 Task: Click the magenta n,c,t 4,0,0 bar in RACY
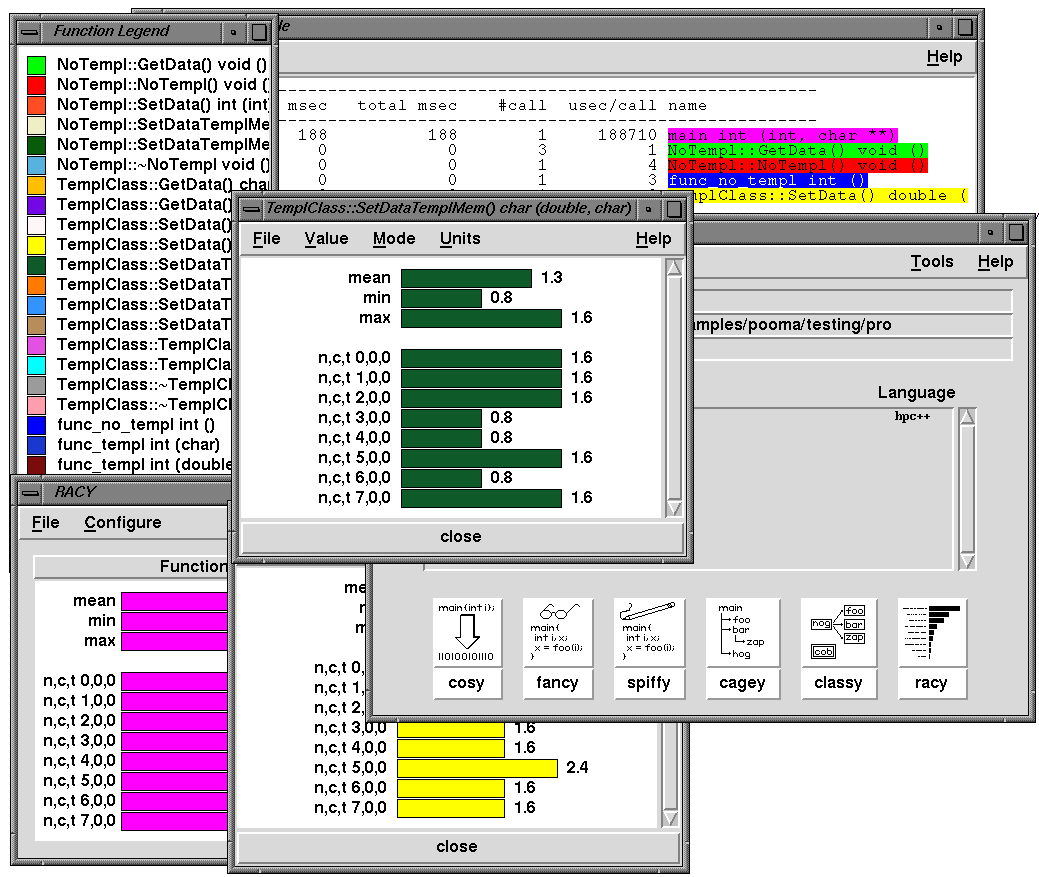[x=174, y=761]
